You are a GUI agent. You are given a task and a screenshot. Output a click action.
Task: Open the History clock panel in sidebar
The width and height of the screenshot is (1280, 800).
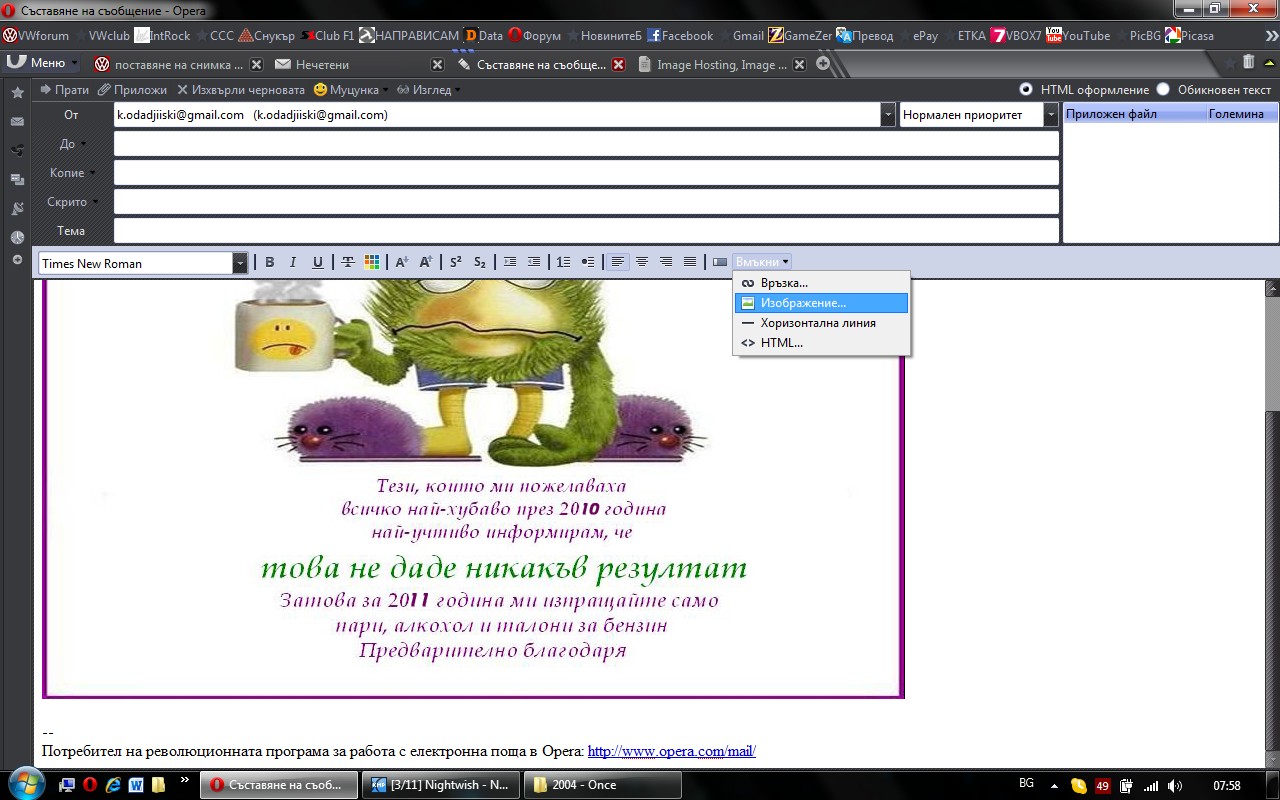point(17,237)
